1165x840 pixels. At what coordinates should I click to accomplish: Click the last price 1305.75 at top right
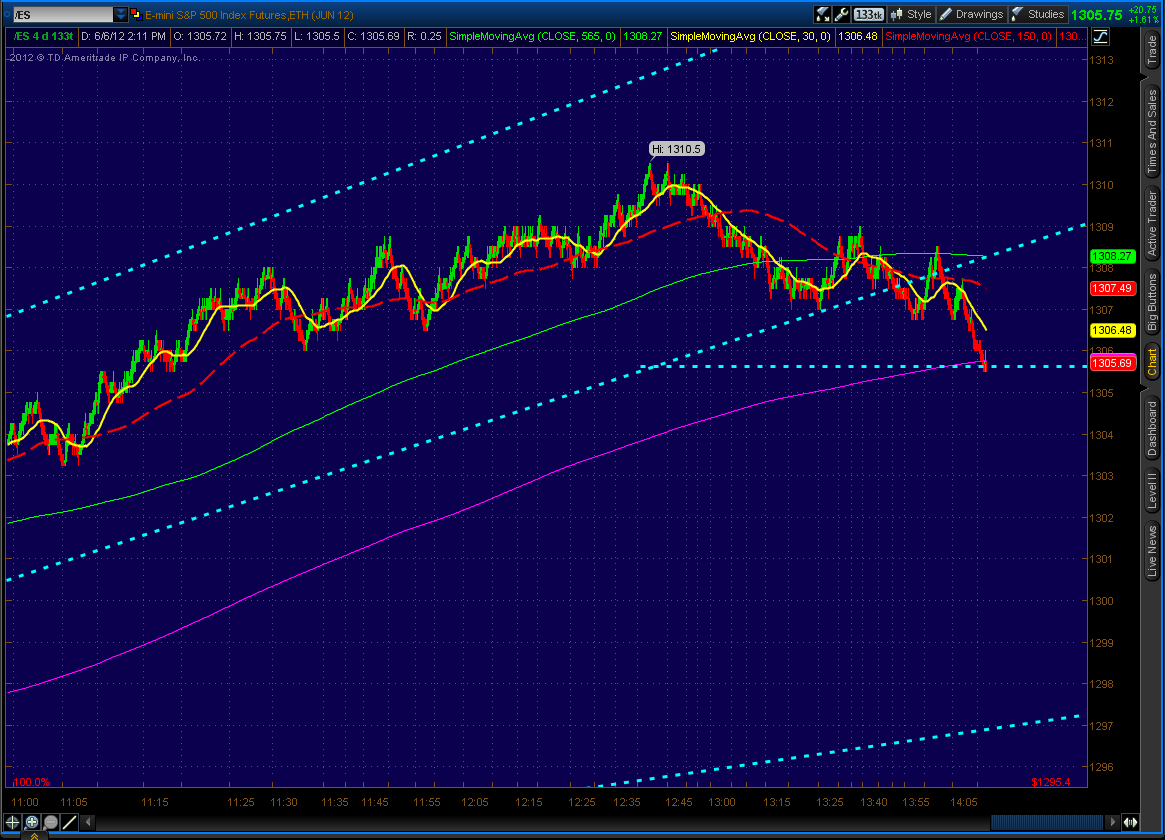[x=1097, y=15]
